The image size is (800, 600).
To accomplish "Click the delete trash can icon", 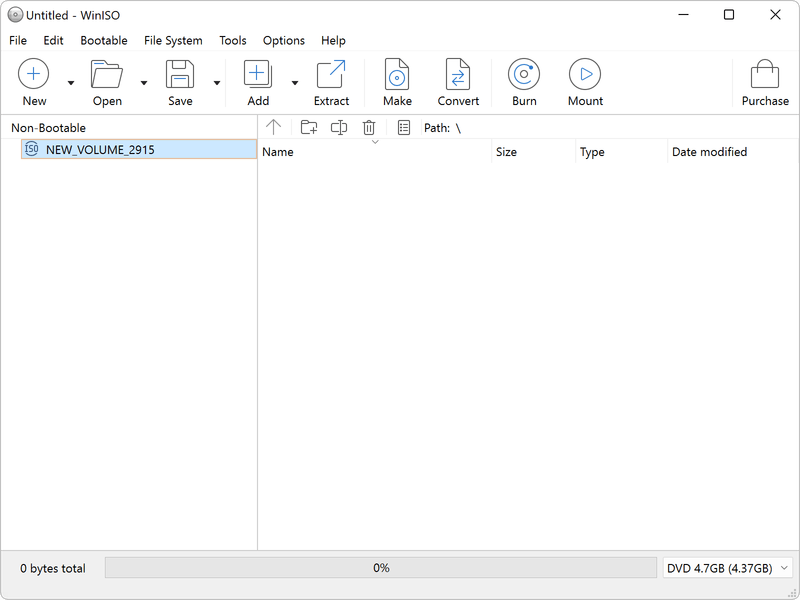I will point(369,128).
